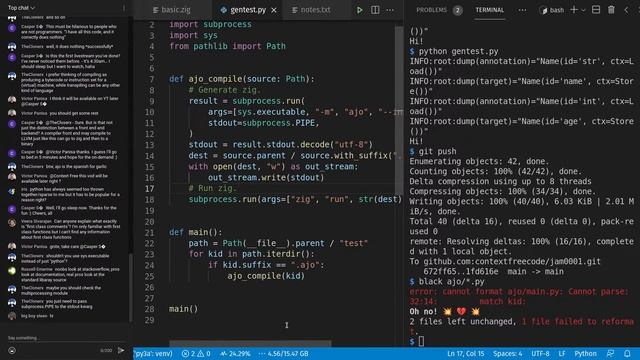This screenshot has height=360, width=640.
Task: Click the 'def main():' line
Action: pyautogui.click(x=196, y=232)
